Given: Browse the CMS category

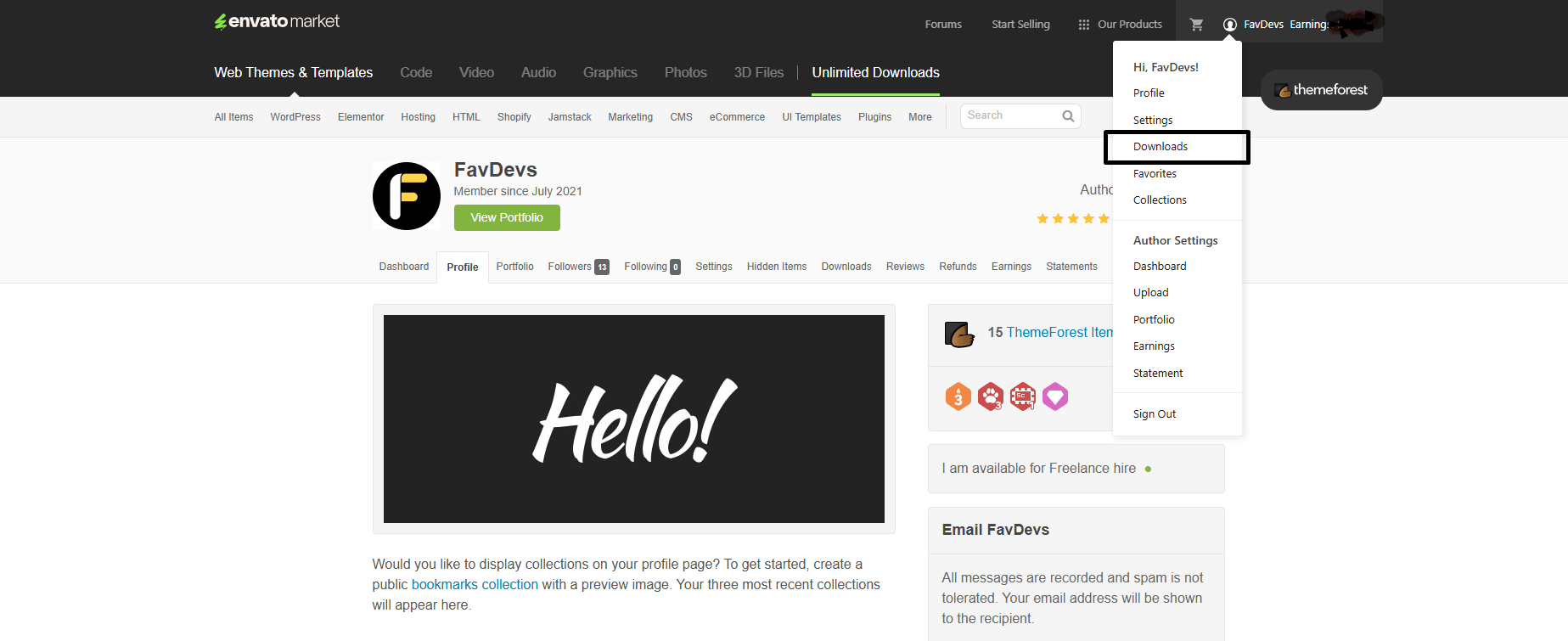Looking at the screenshot, I should (681, 117).
